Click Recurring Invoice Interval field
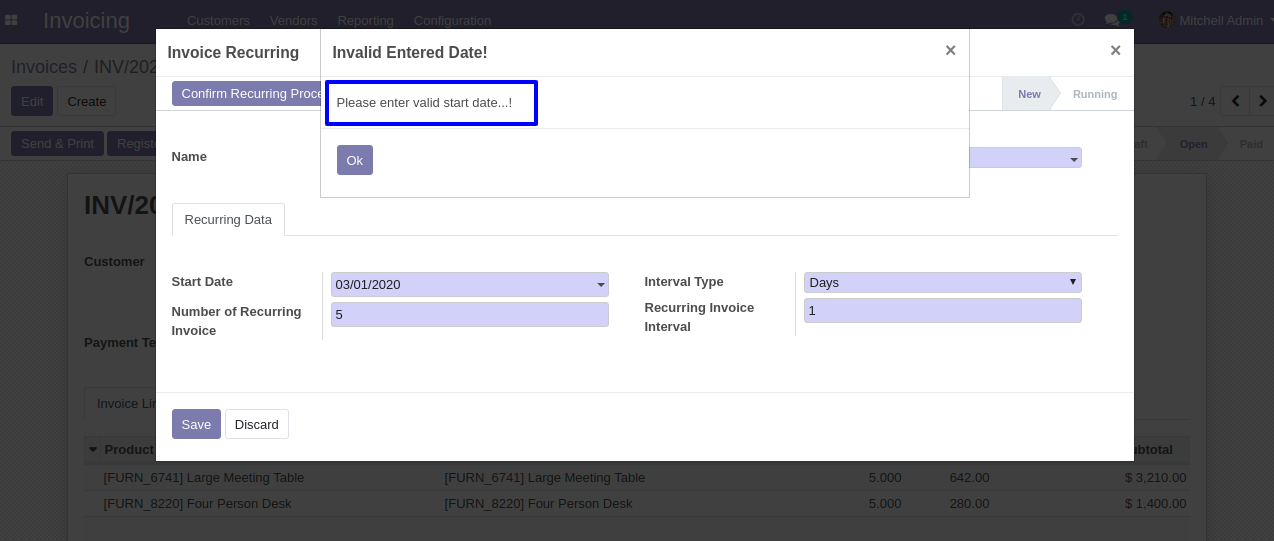The image size is (1274, 541). (x=942, y=311)
